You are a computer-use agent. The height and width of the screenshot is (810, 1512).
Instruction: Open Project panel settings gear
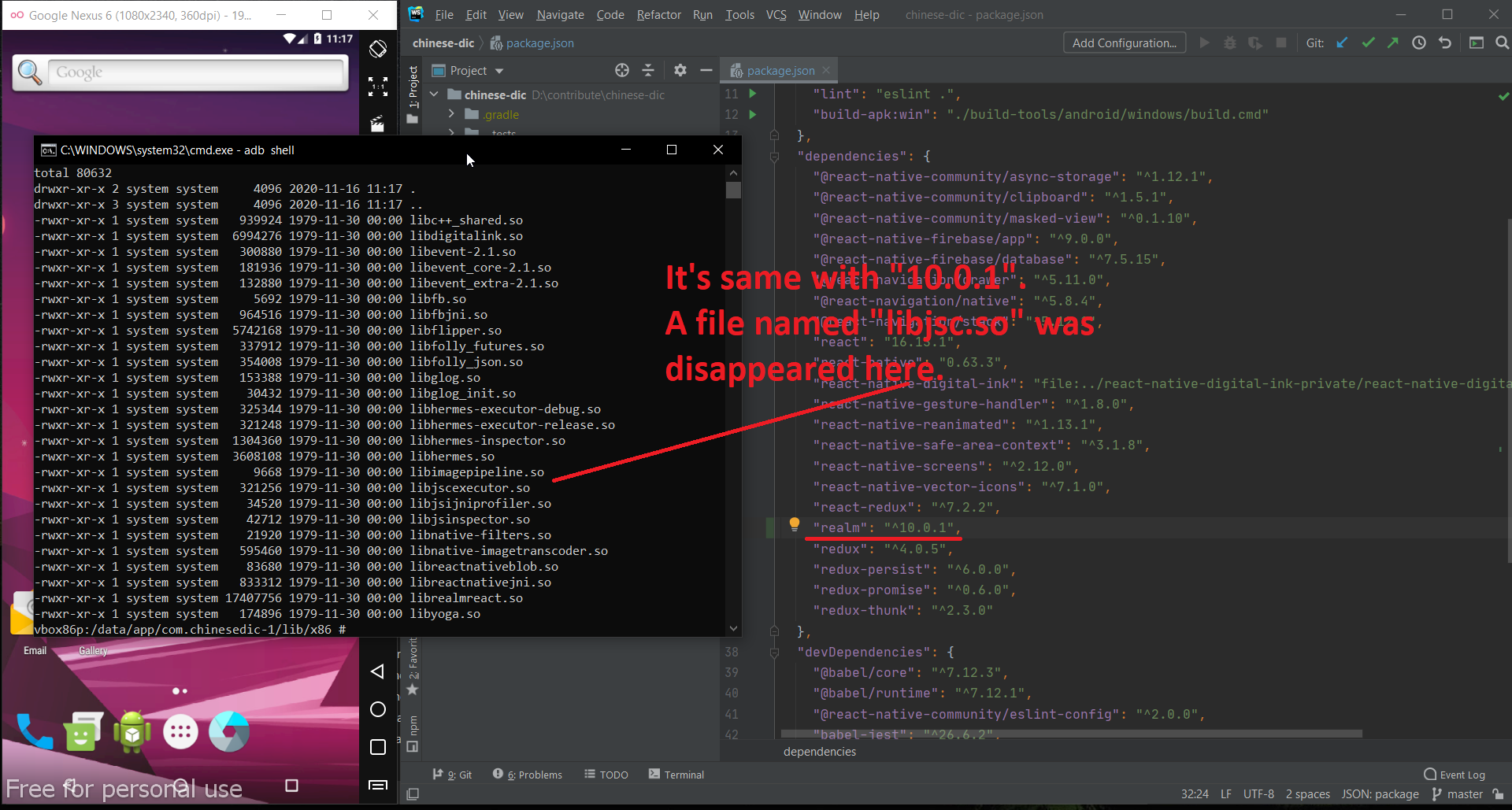680,71
